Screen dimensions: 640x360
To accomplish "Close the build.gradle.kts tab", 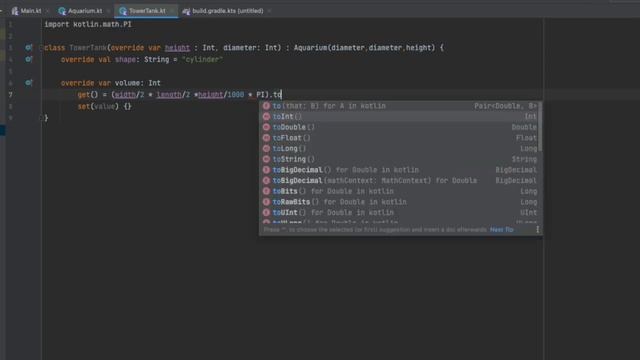I will tap(269, 11).
